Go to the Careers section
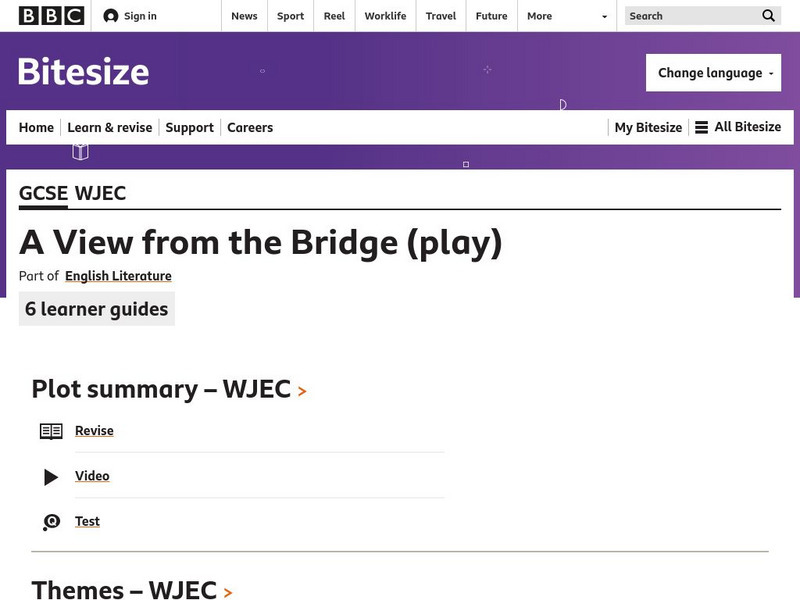This screenshot has height=600, width=800. tap(249, 127)
